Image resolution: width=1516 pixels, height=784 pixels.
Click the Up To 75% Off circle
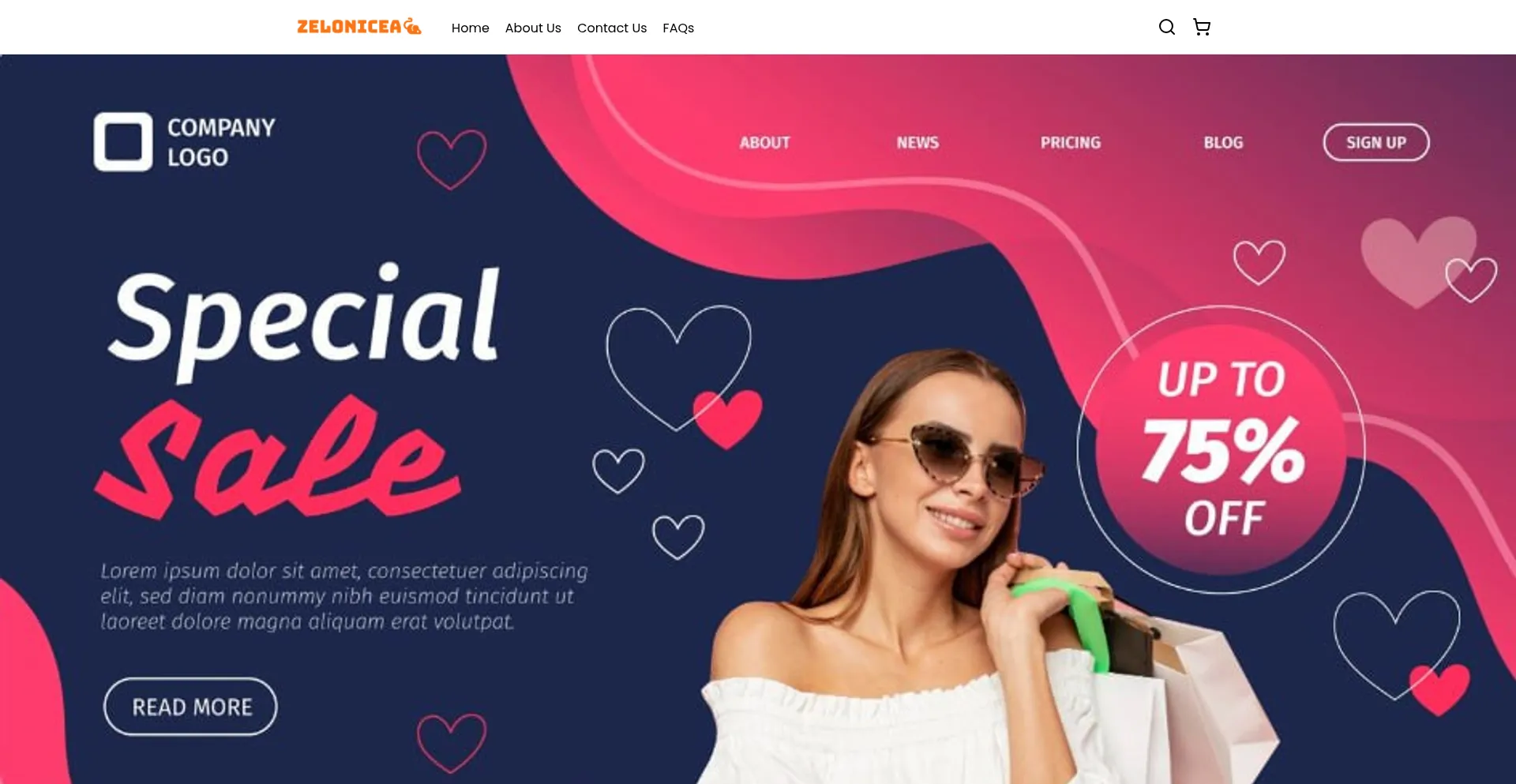click(x=1221, y=449)
